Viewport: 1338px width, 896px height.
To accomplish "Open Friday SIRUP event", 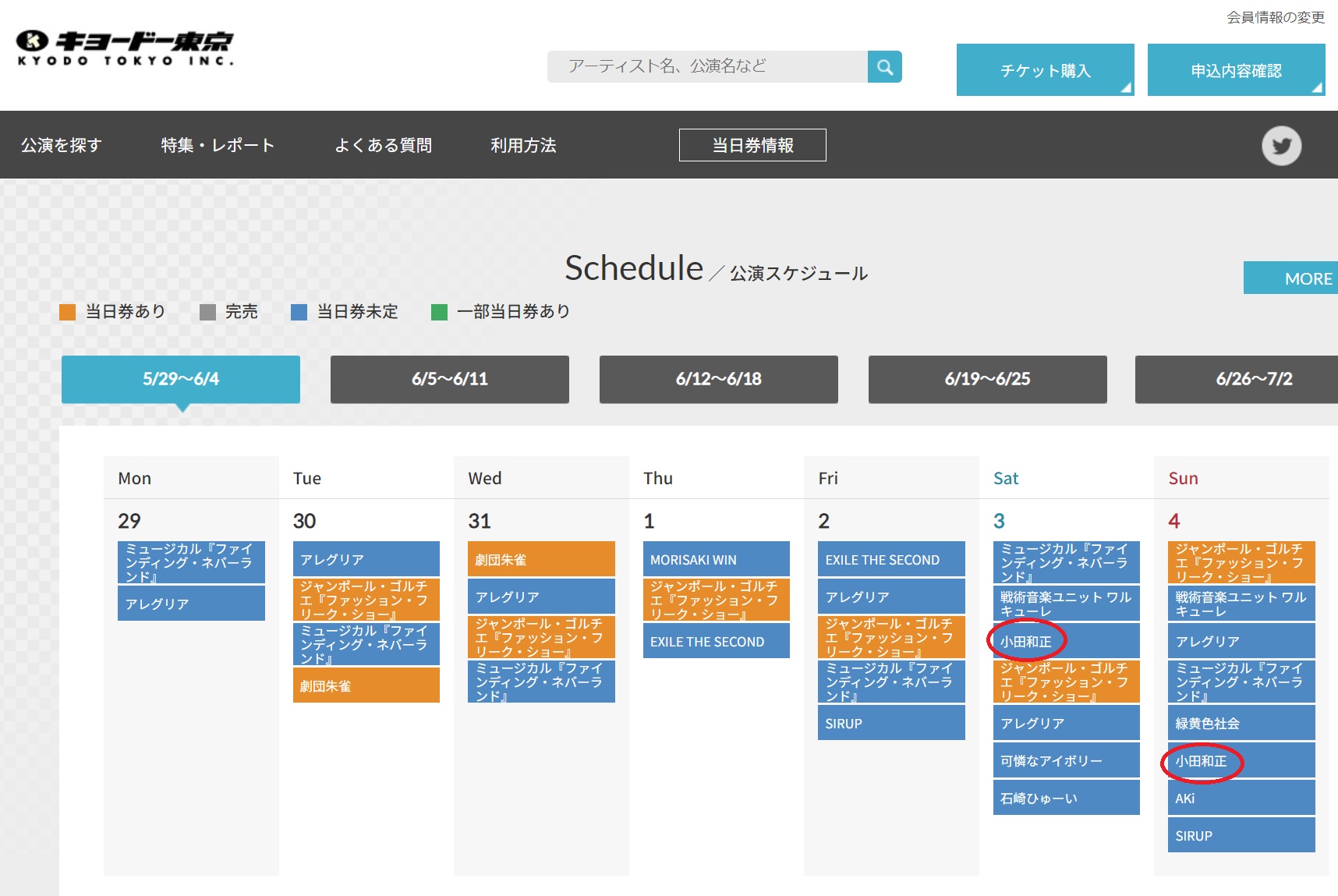I will (891, 723).
